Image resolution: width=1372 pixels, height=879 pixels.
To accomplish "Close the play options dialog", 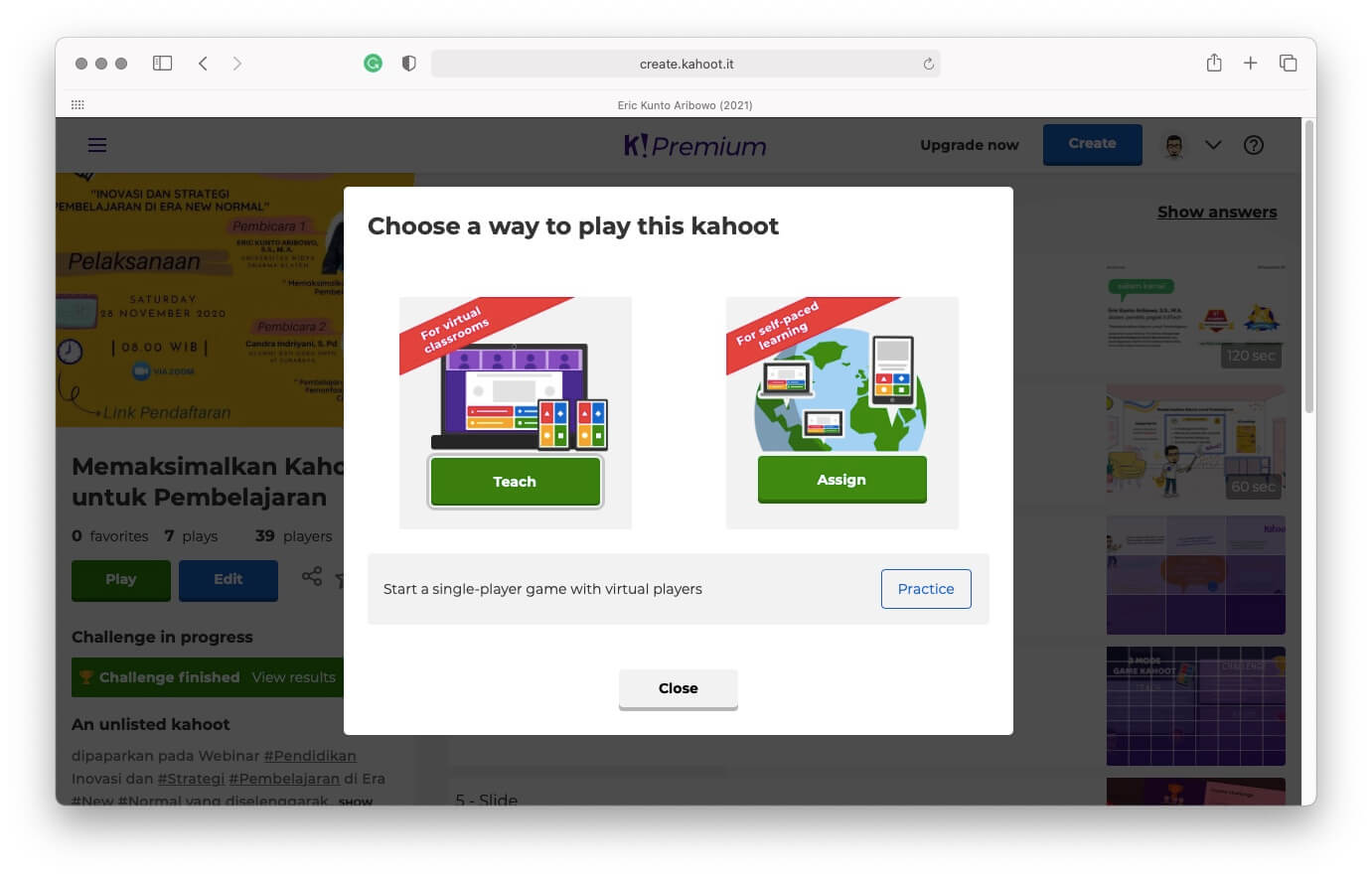I will click(679, 688).
